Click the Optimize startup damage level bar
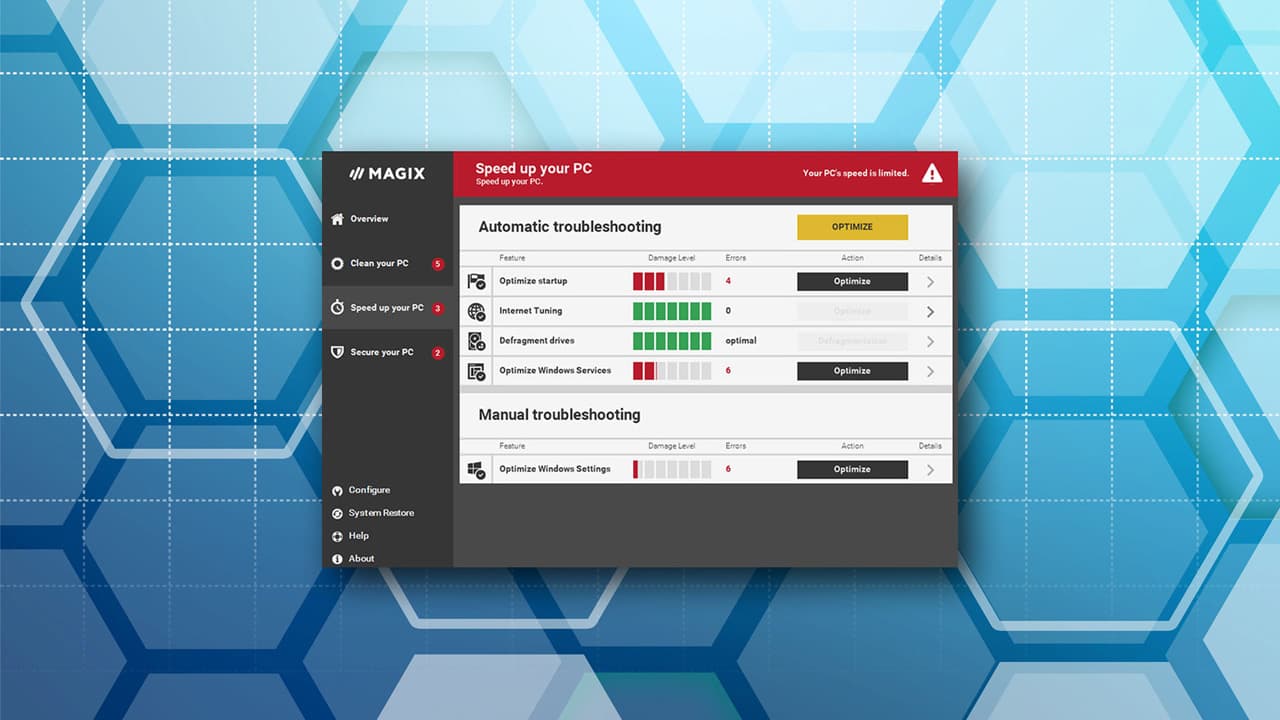The image size is (1280, 720). pyautogui.click(x=672, y=282)
